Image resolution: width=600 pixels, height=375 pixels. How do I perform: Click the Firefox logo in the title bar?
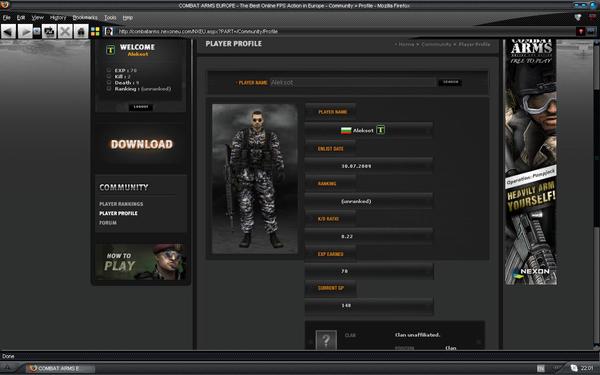click(5, 5)
